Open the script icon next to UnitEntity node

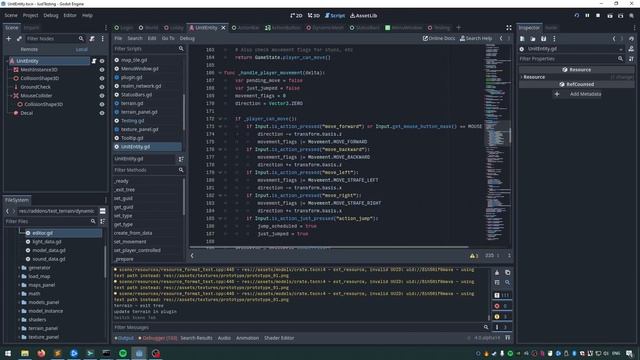94,61
